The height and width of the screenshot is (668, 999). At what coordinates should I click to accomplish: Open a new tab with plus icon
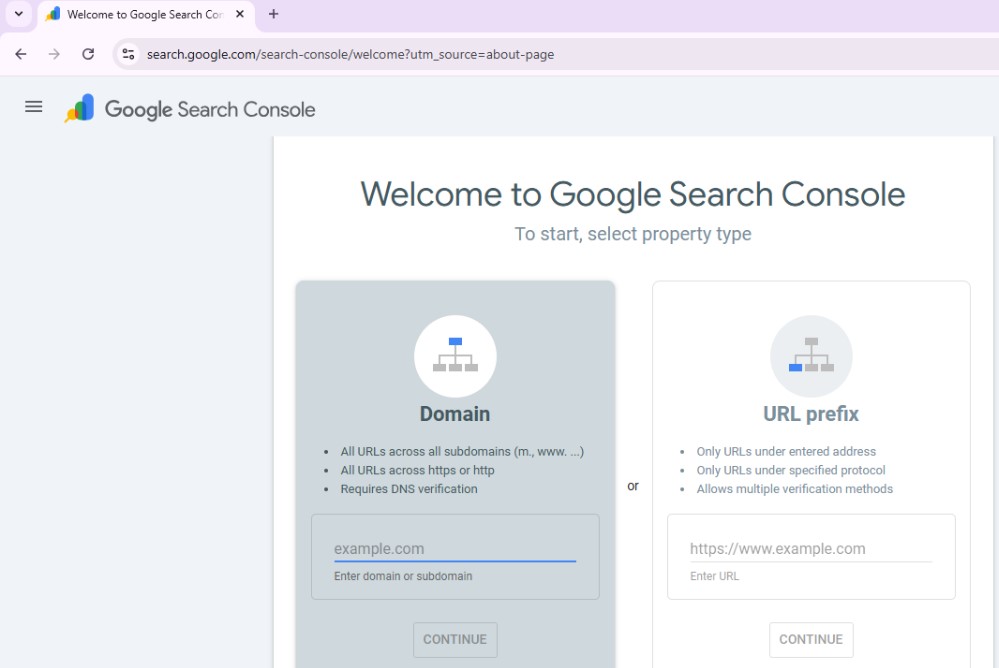[x=273, y=14]
